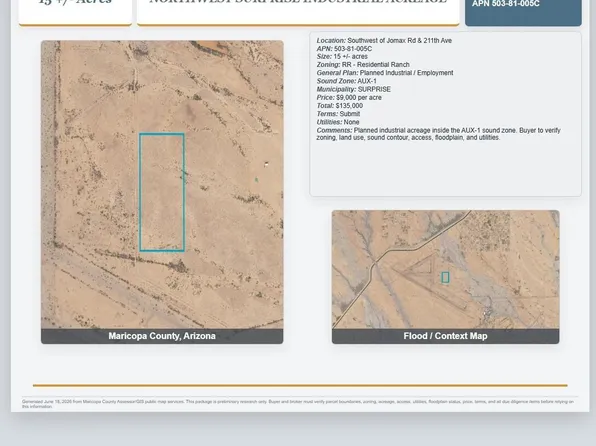
Task: Click the 'APN: 503-81-005C' detail line
Action: pyautogui.click(x=344, y=49)
